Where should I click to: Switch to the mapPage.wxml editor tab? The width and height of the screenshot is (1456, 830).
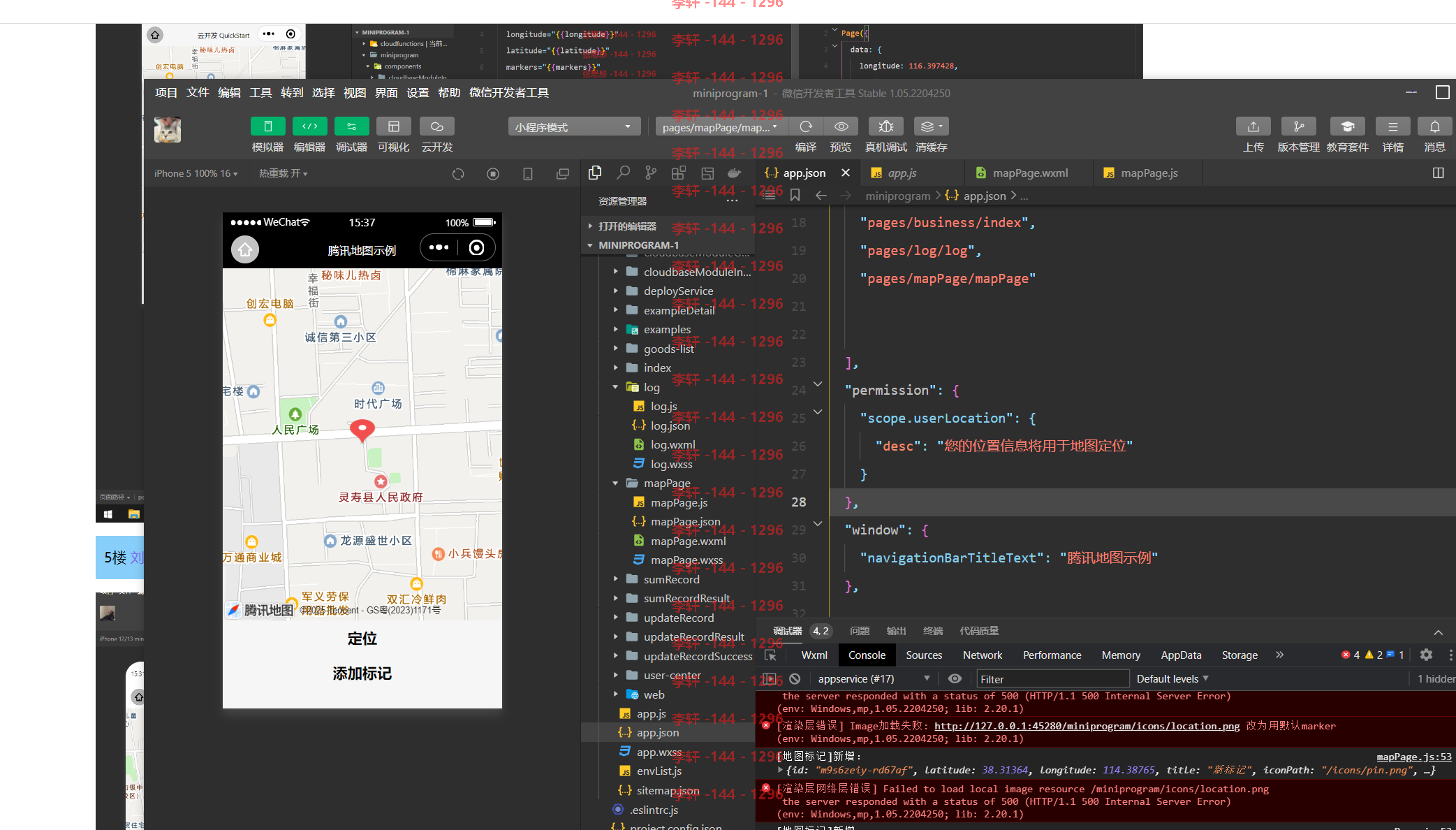pyautogui.click(x=1029, y=173)
